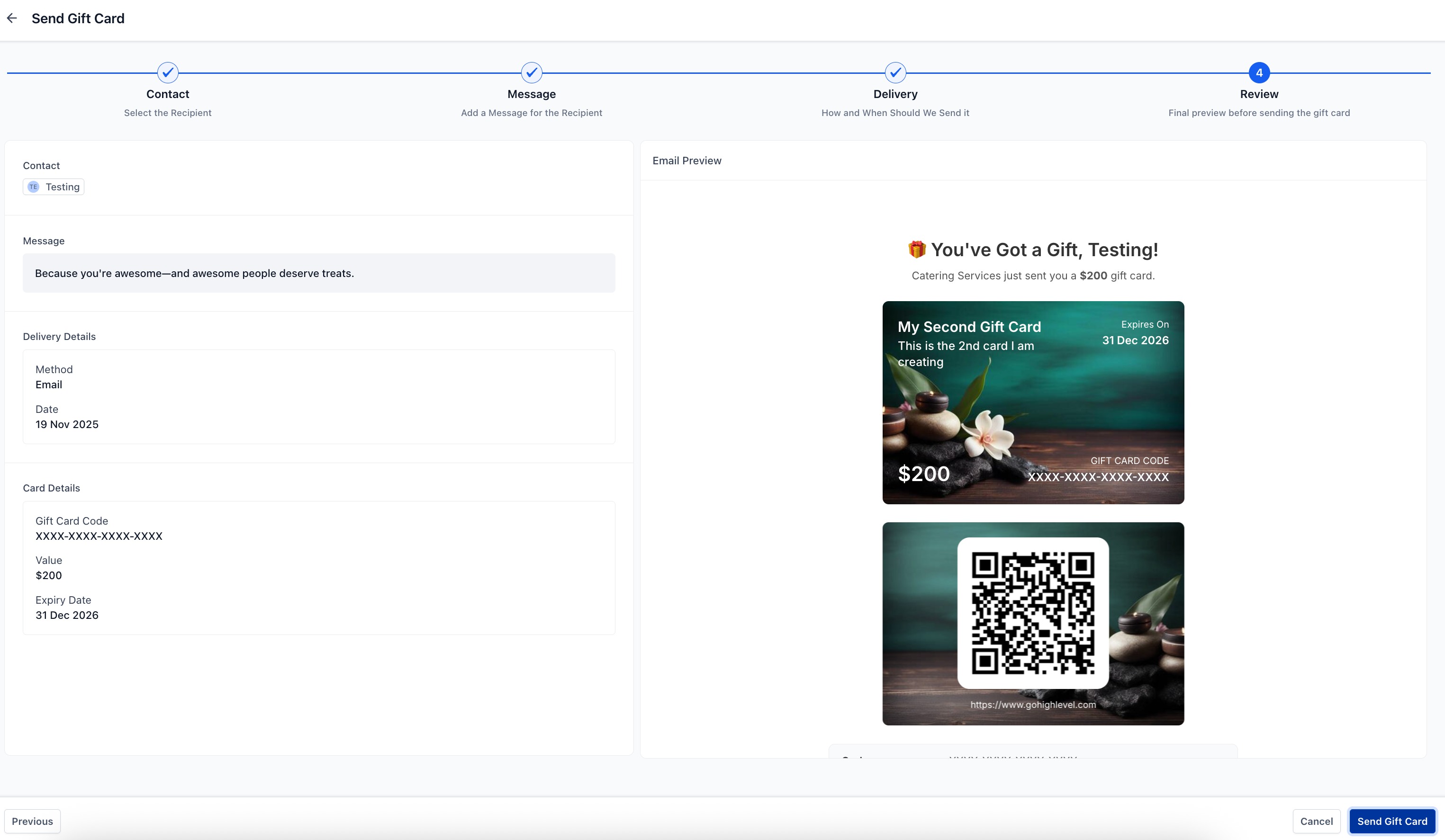The height and width of the screenshot is (840, 1445).
Task: Click the Delivery step checkmark icon
Action: pyautogui.click(x=895, y=73)
